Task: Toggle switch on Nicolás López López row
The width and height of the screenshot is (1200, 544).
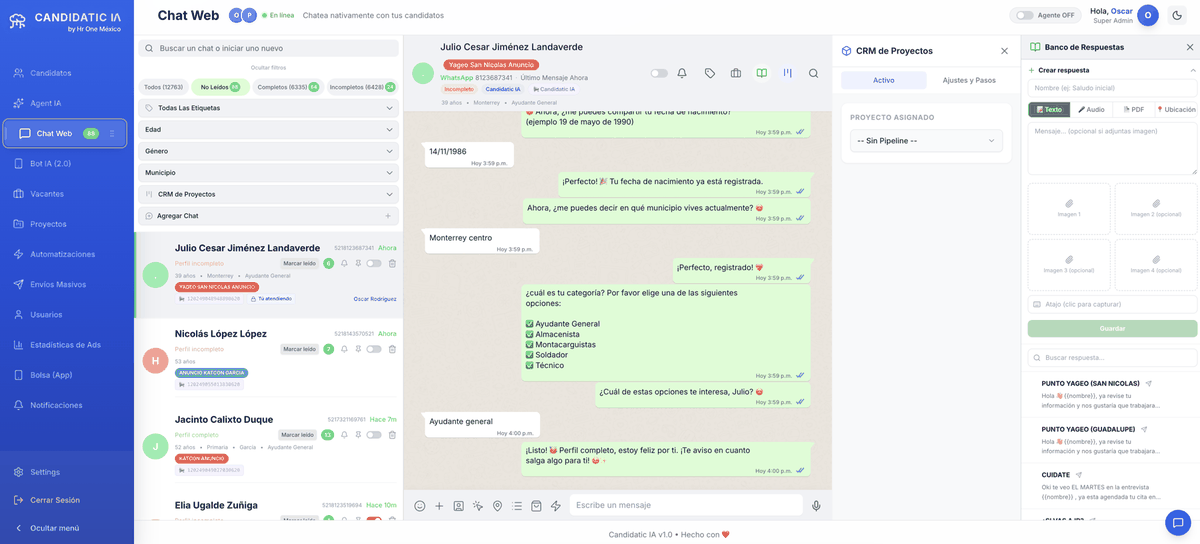Action: coord(374,349)
